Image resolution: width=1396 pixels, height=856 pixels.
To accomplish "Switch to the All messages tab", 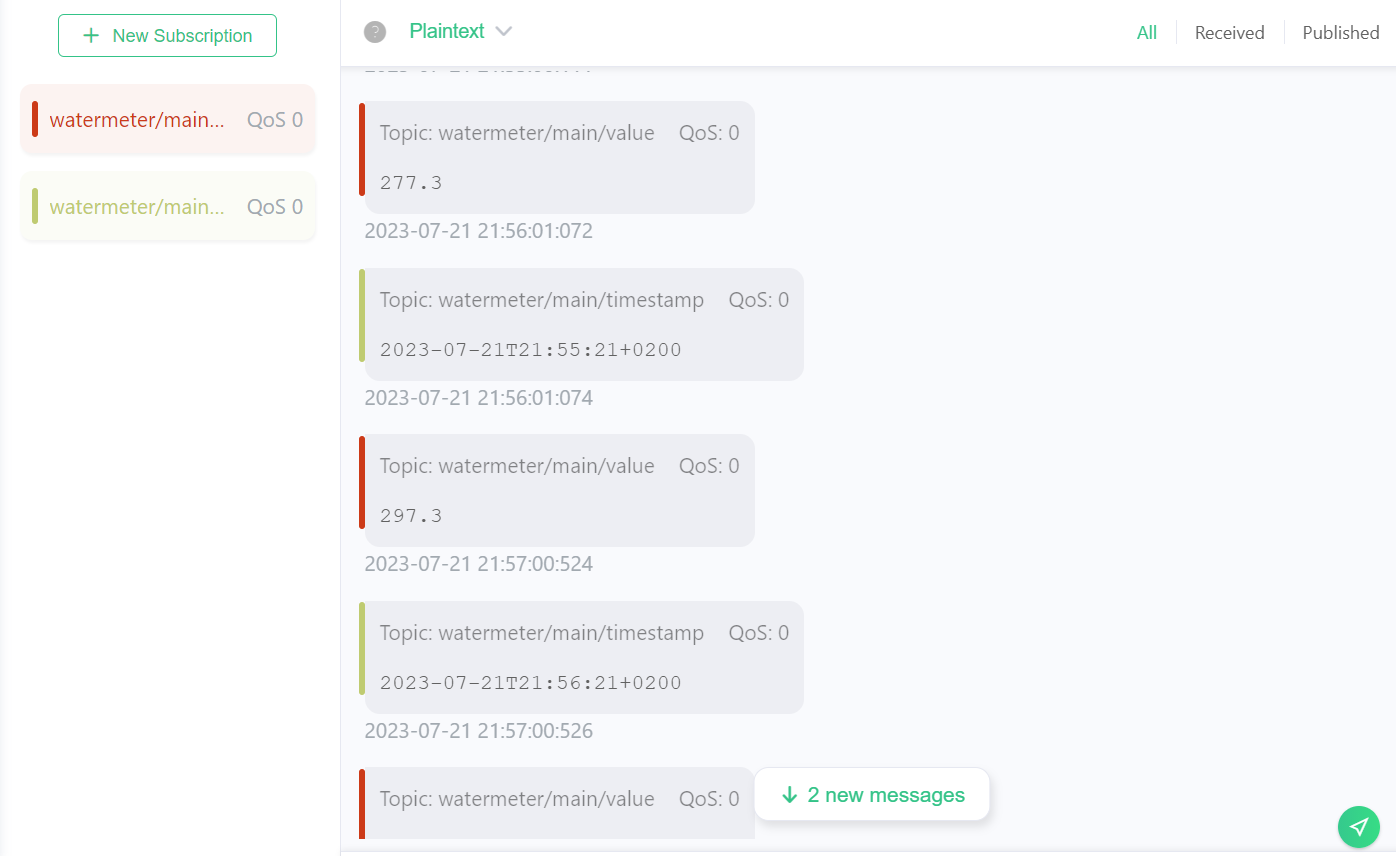I will click(1146, 33).
